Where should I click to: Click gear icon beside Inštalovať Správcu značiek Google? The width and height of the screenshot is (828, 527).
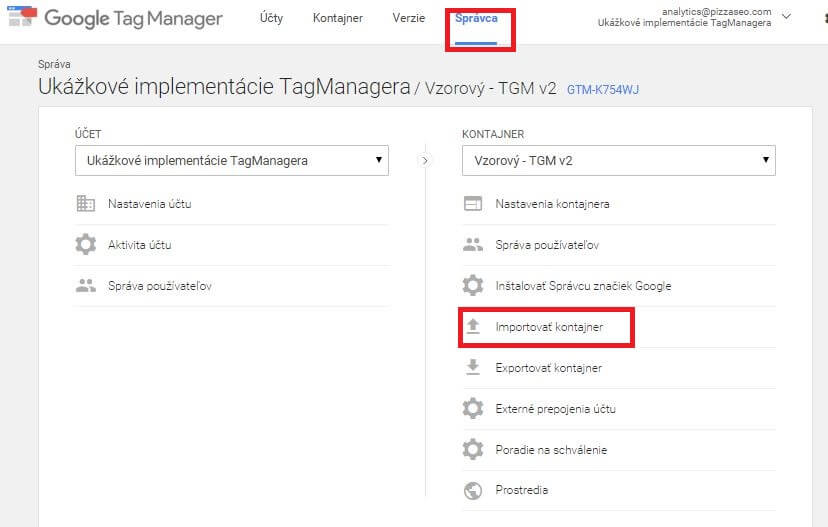coord(473,286)
